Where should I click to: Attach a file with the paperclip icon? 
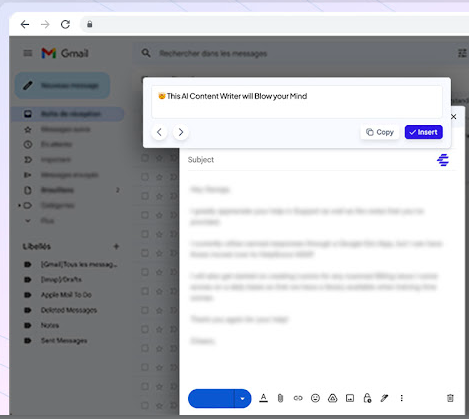[280, 398]
